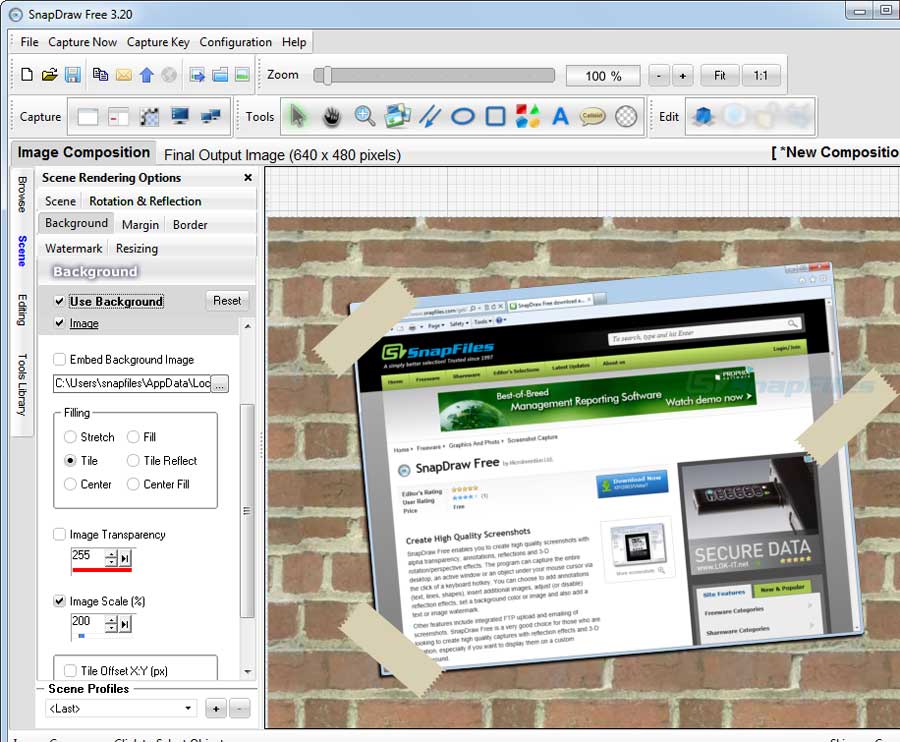This screenshot has width=900, height=742.
Task: Add a callout speech bubble
Action: tap(593, 116)
